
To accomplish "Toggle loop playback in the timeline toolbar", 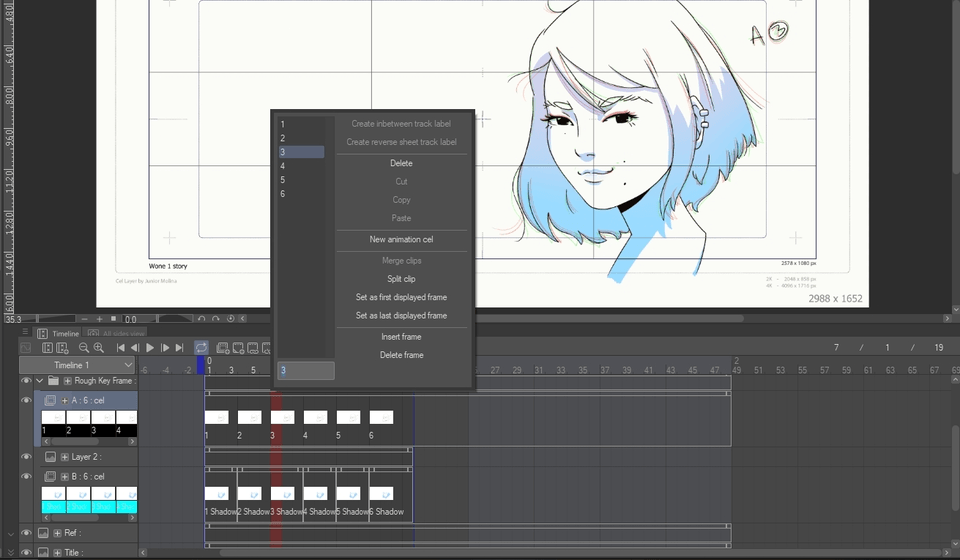I will (201, 348).
